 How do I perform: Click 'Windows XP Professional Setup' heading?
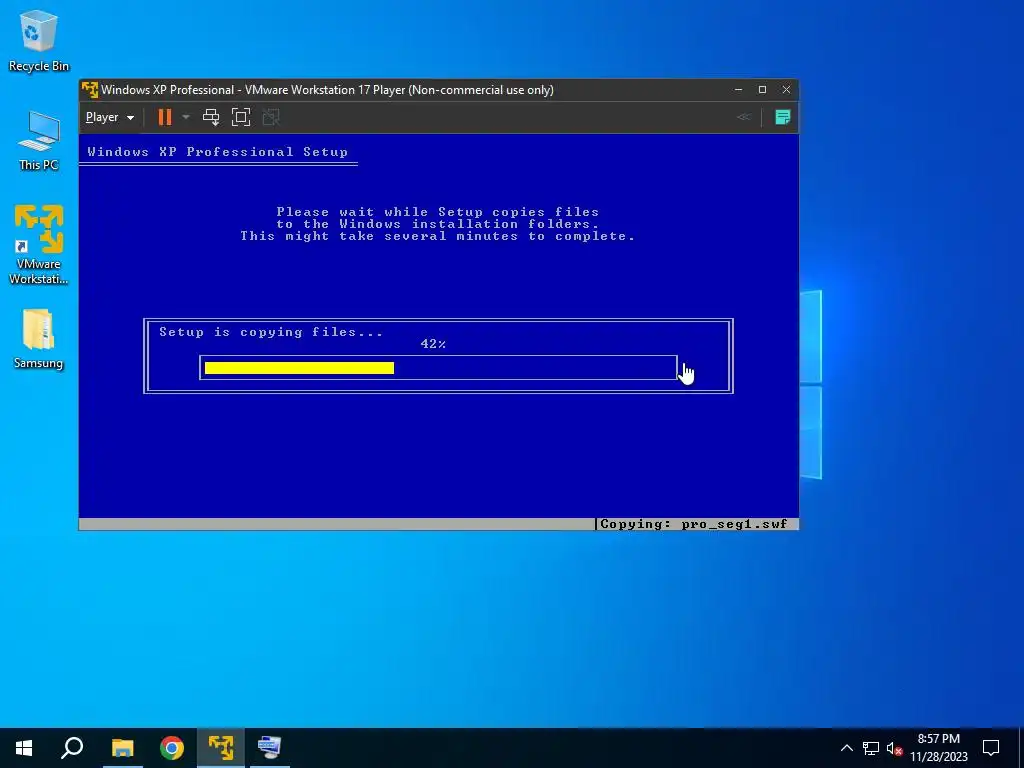point(217,152)
